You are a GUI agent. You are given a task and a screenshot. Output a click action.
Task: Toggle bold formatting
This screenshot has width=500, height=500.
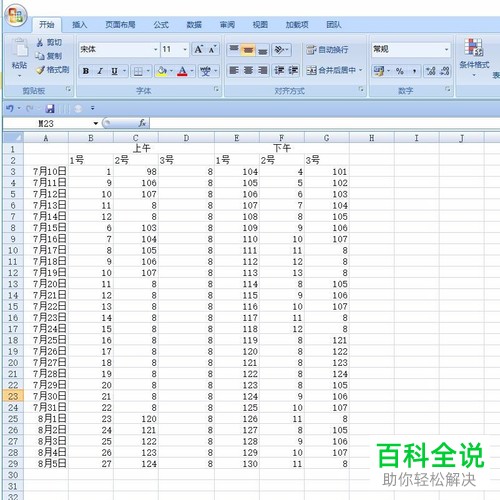(x=86, y=71)
